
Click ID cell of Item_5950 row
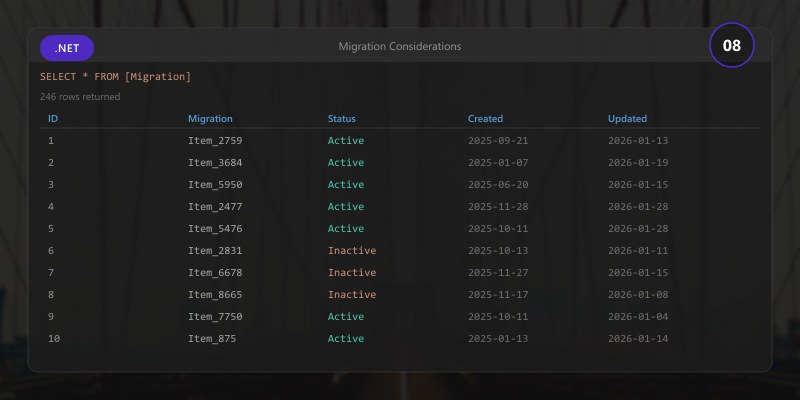tap(51, 184)
